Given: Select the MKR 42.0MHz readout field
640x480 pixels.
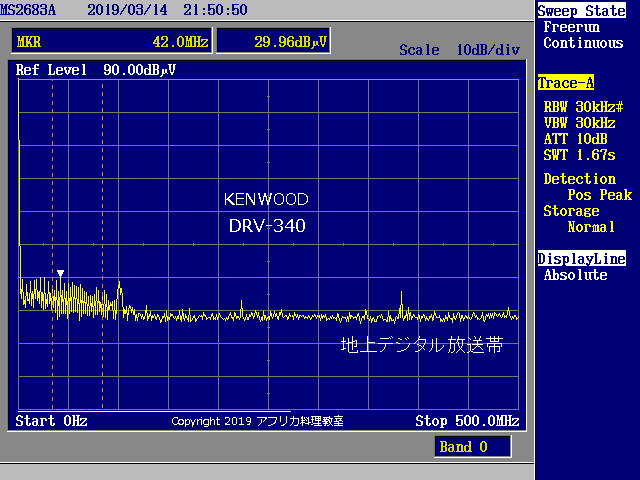Looking at the screenshot, I should (x=112, y=41).
